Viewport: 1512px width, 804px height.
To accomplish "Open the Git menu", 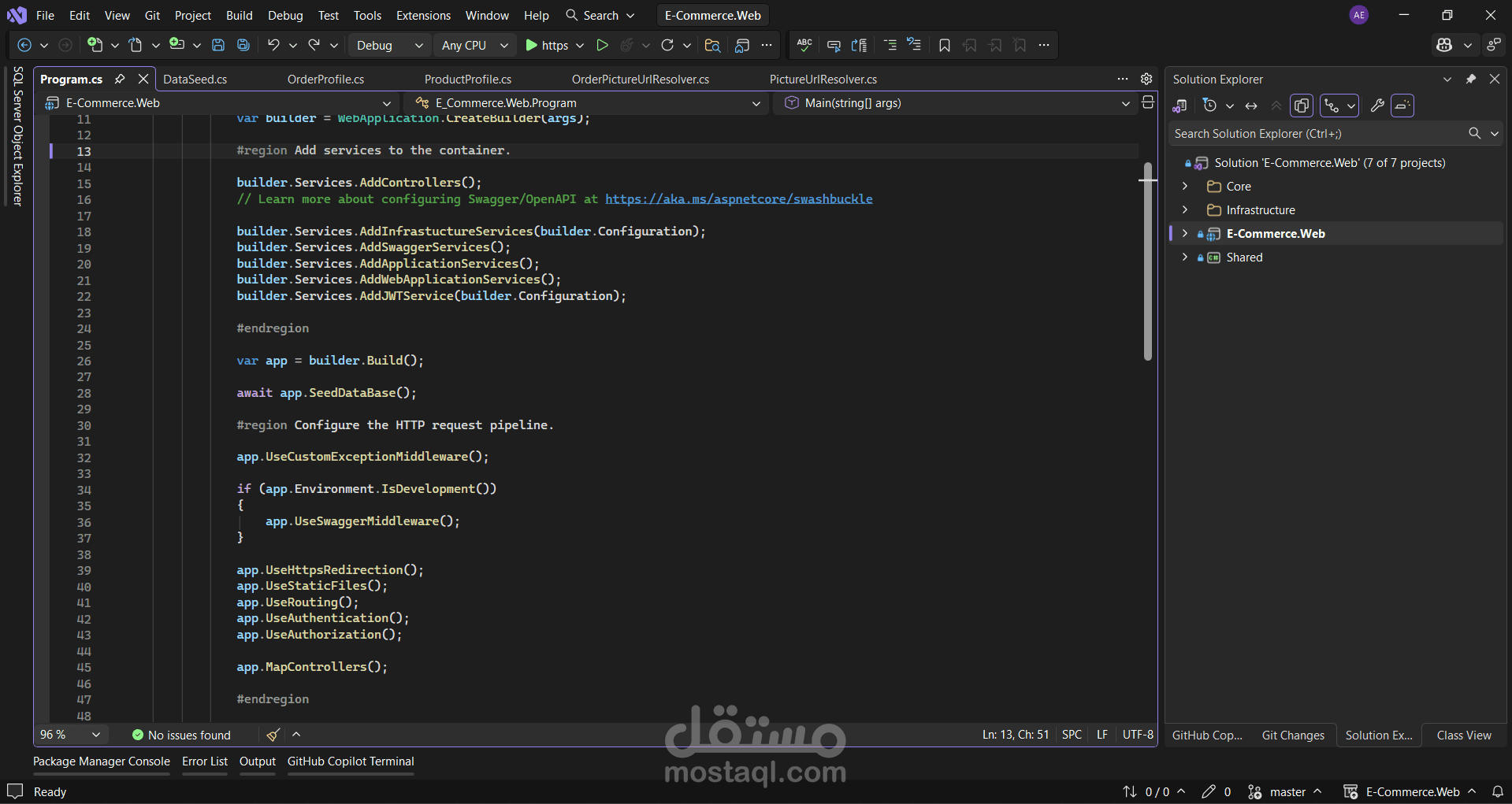I will point(152,16).
